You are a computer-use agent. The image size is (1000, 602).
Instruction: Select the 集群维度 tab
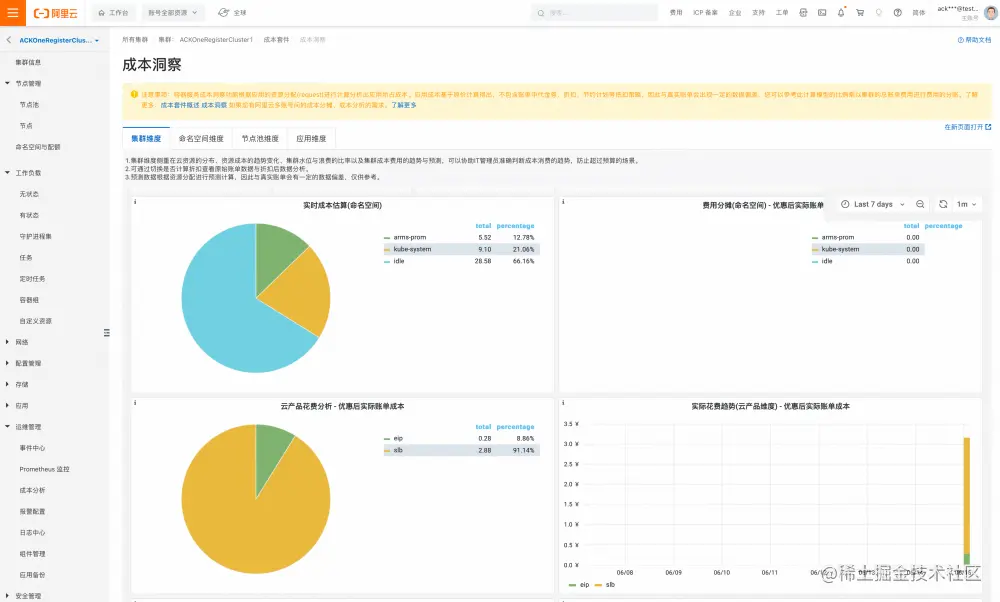pos(146,138)
